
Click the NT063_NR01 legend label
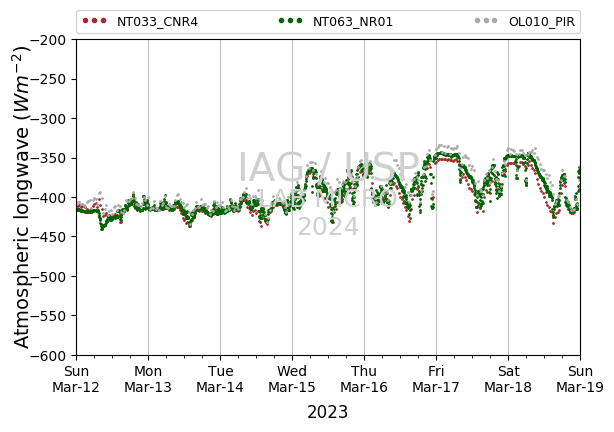[x=353, y=22]
